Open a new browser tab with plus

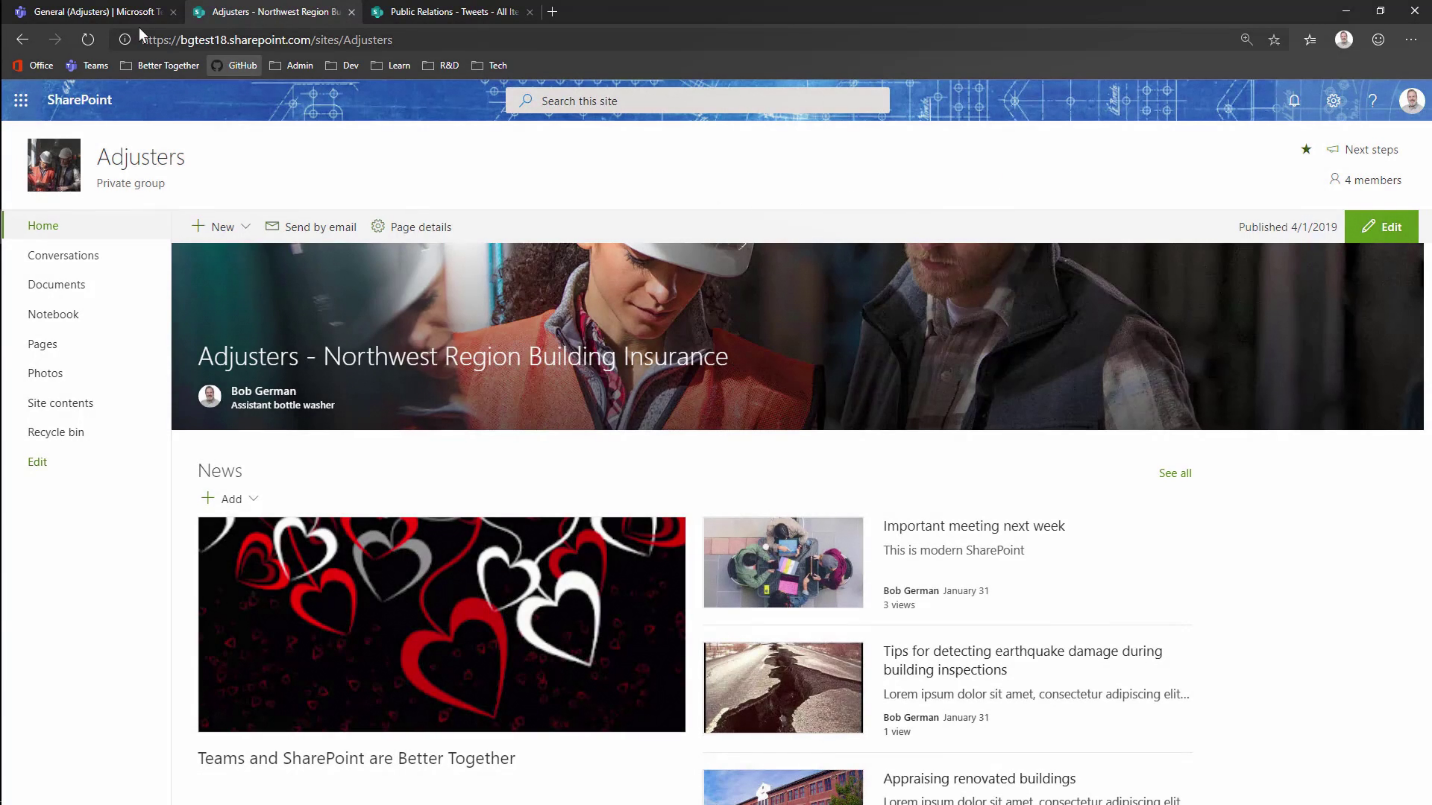[552, 12]
